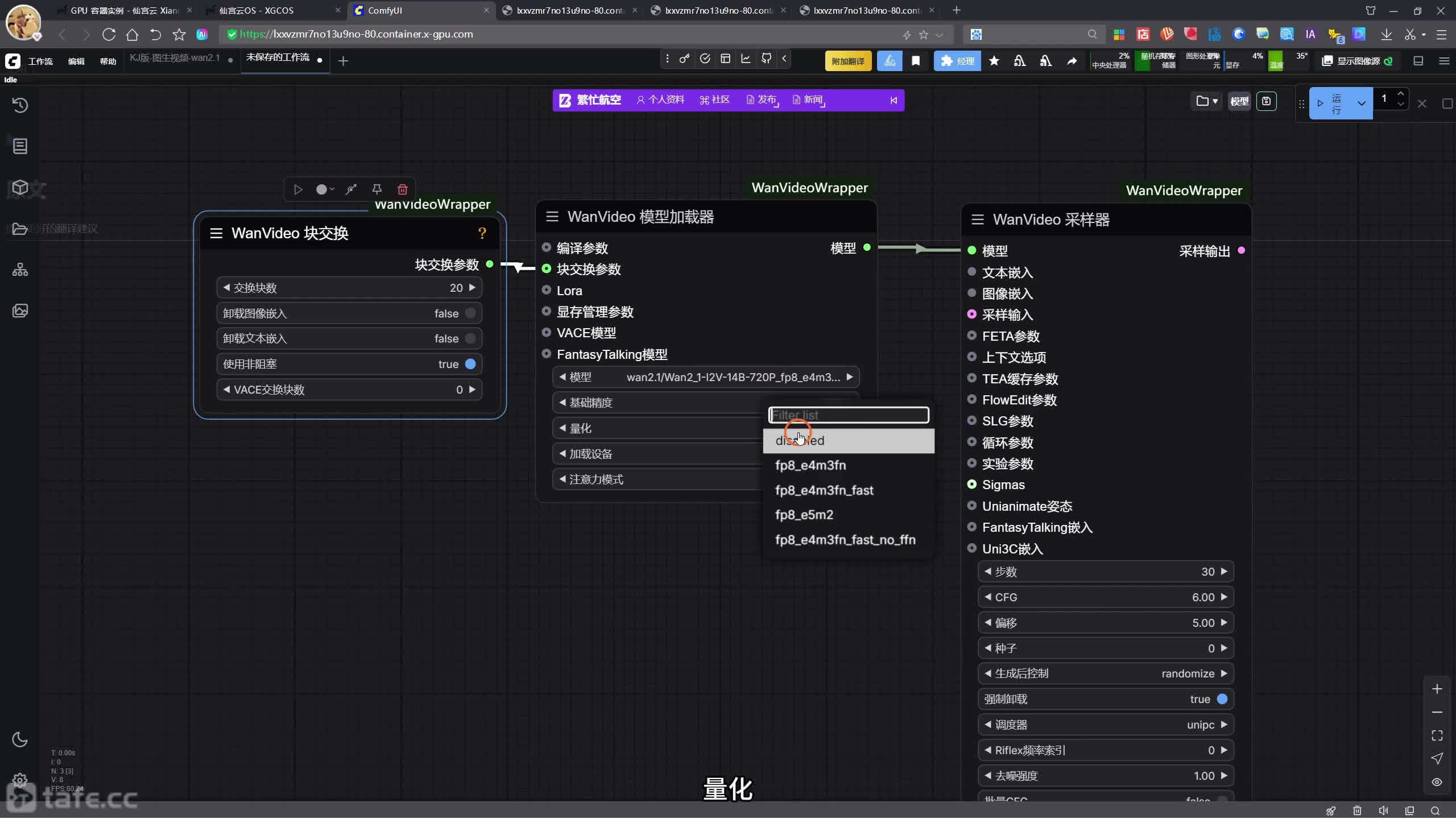This screenshot has width=1456, height=819.
Task: Click the bypass node icon in node toolbar
Action: tap(351, 189)
